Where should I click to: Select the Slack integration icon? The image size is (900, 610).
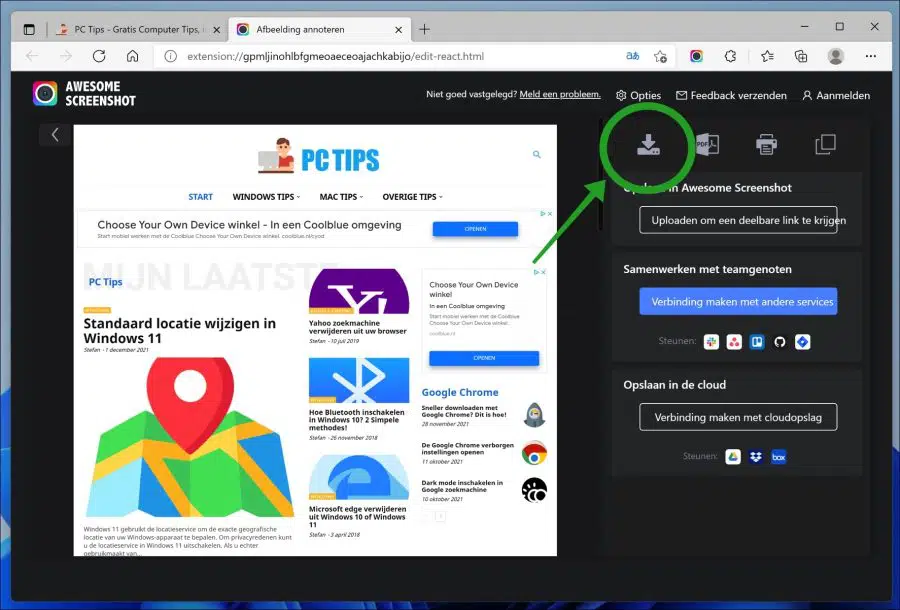coord(711,342)
